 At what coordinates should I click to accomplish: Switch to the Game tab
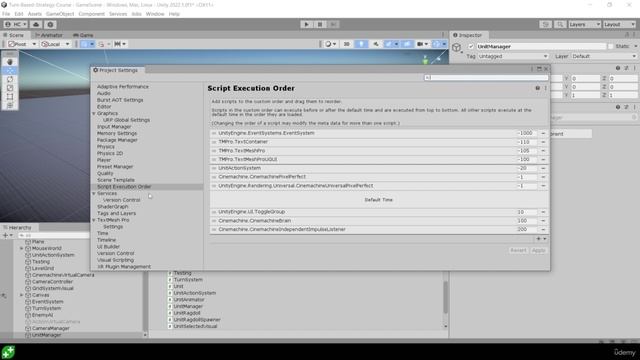[x=83, y=35]
